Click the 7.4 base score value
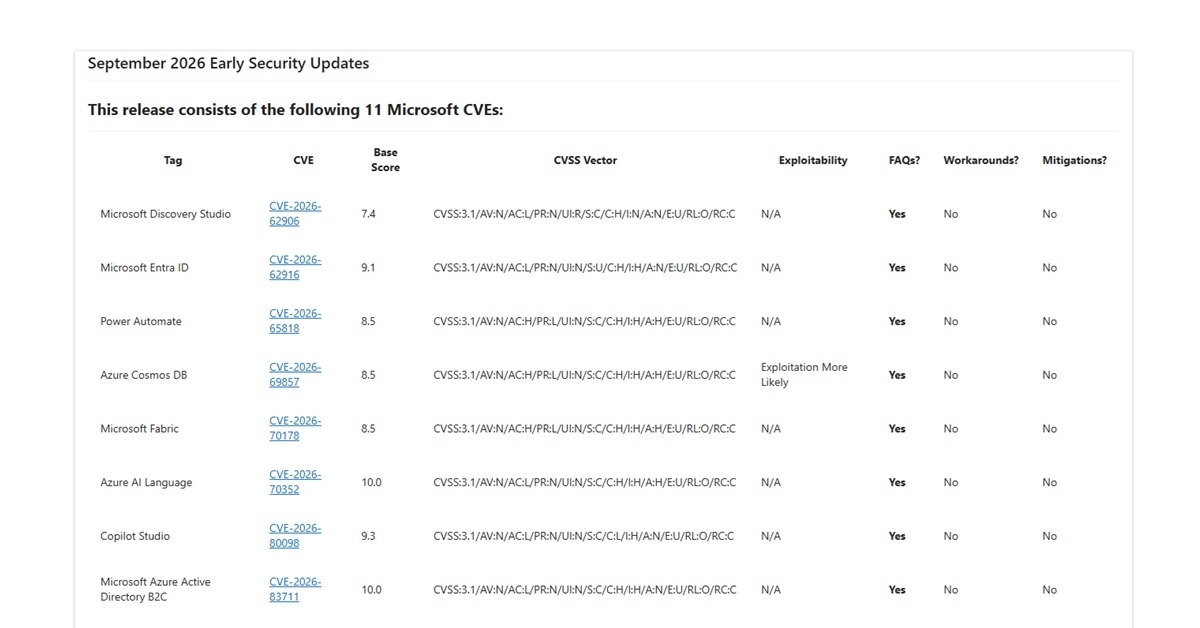 (x=368, y=214)
